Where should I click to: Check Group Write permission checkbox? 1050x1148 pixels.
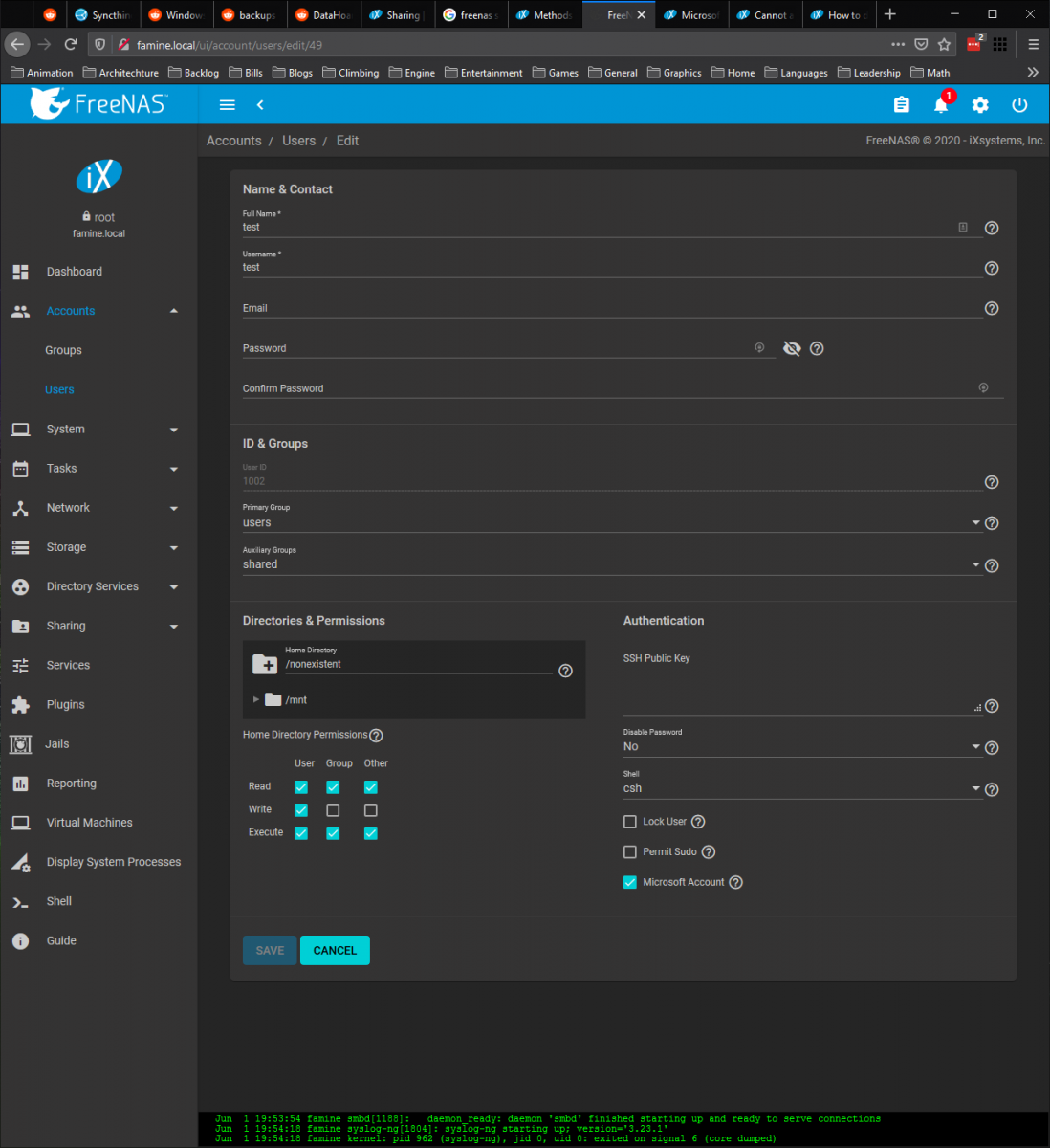tap(333, 810)
